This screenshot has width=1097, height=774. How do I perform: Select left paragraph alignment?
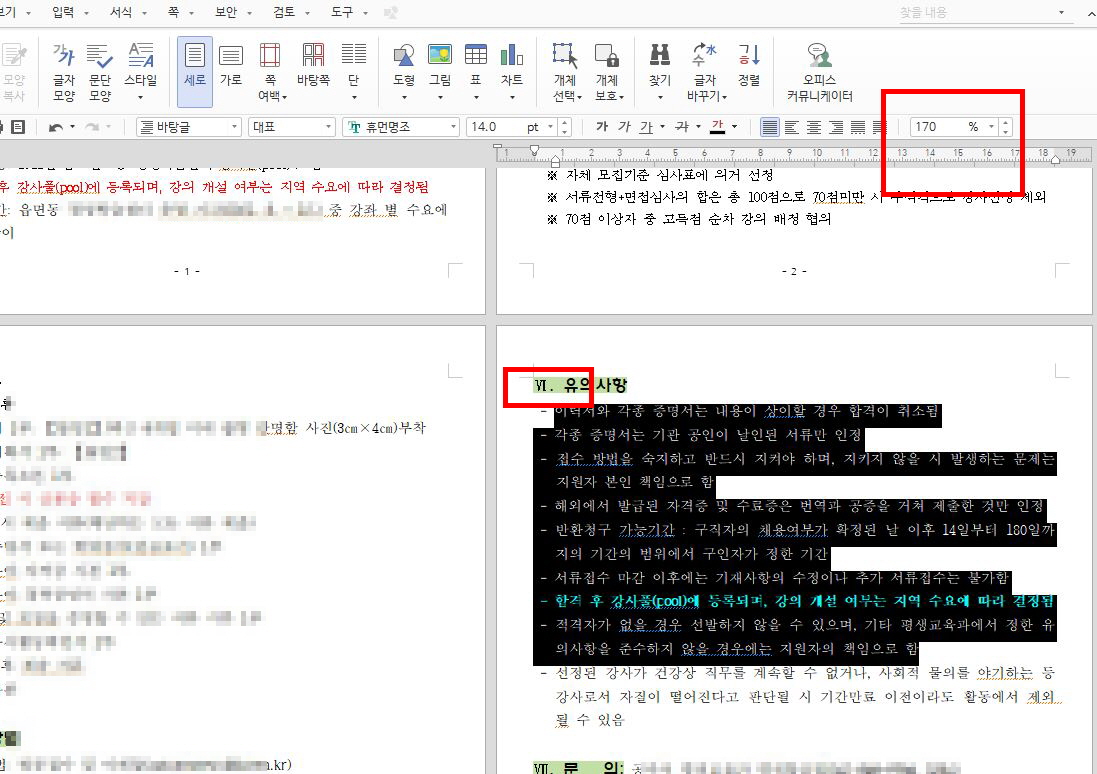791,127
